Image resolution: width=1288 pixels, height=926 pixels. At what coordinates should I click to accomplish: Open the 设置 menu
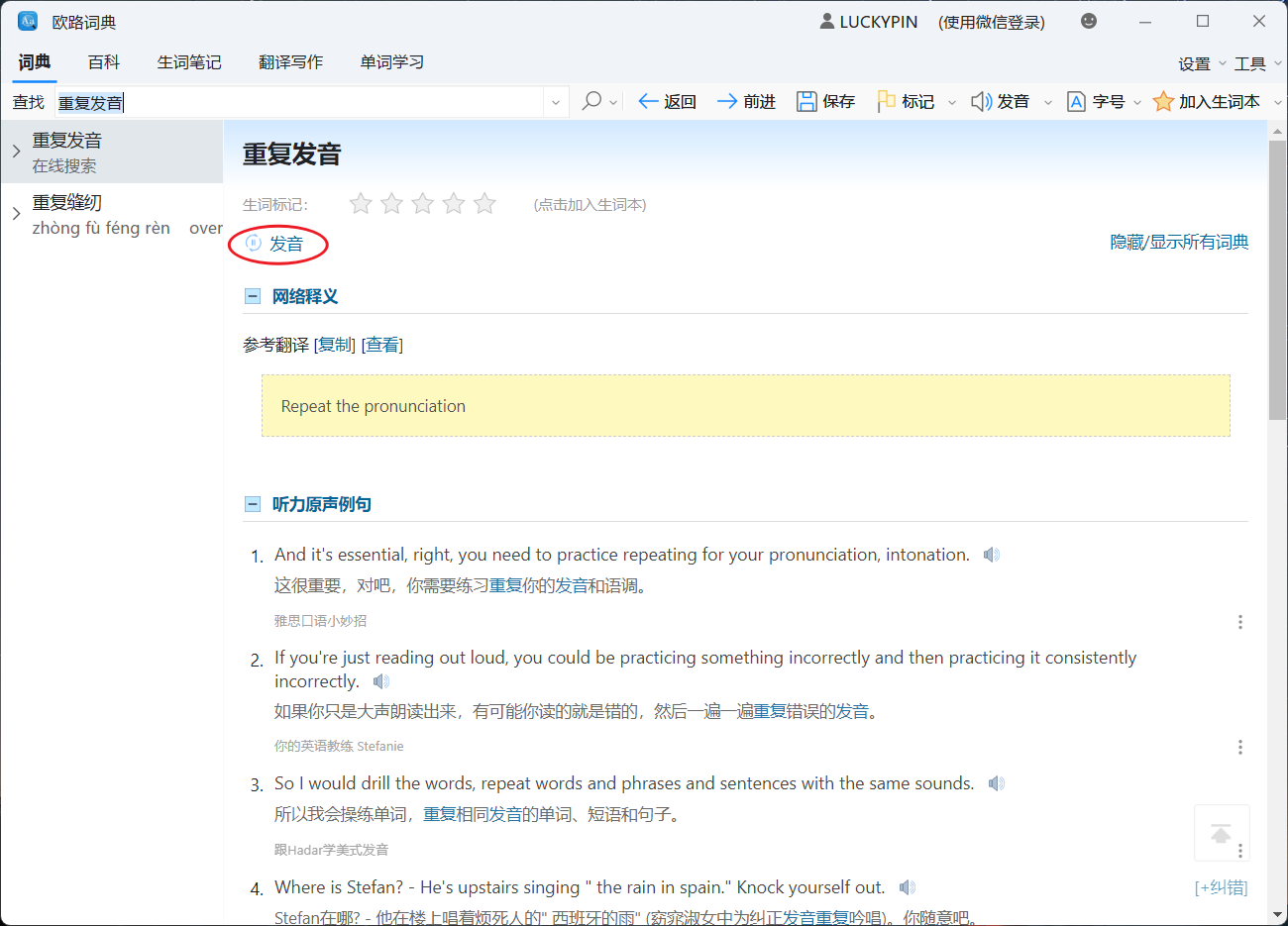tap(1202, 63)
